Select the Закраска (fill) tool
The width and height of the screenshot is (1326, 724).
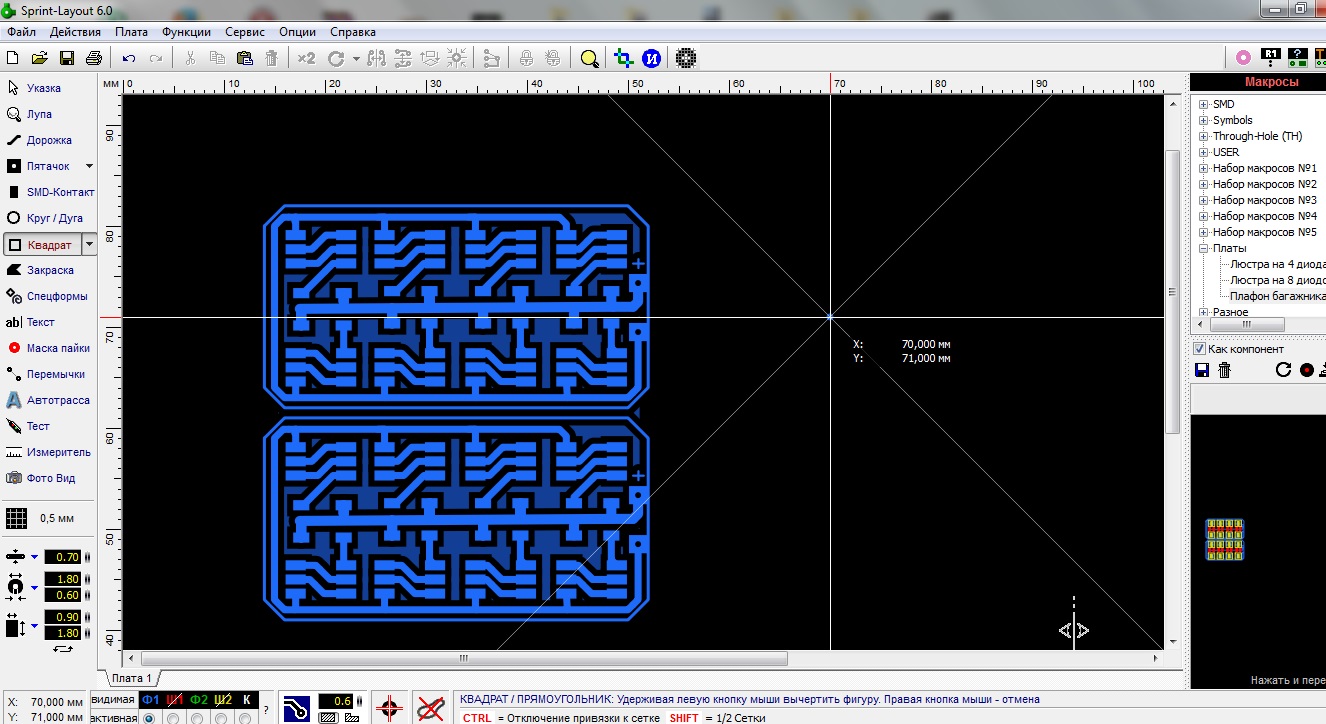[x=48, y=270]
